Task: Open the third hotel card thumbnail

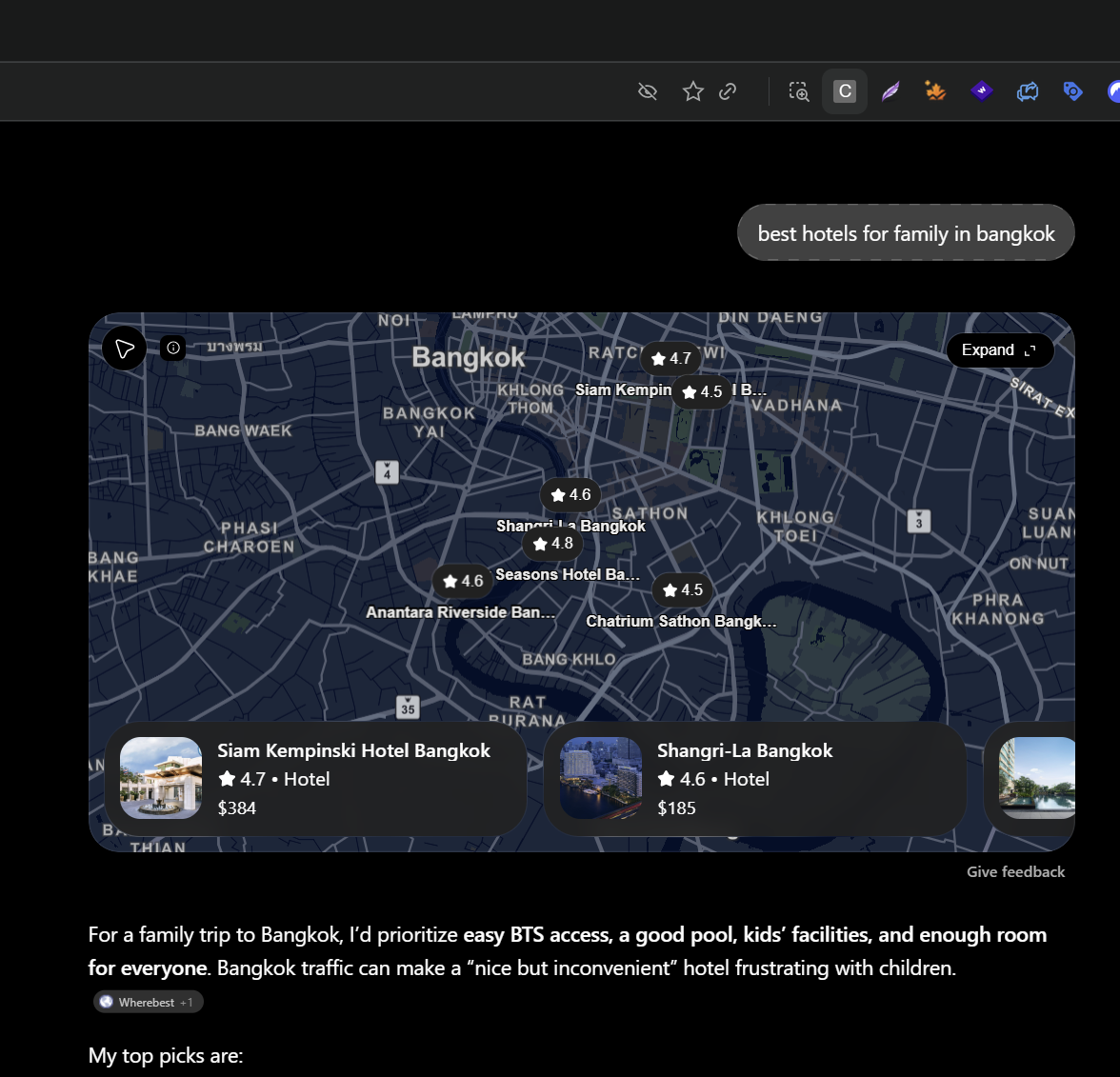Action: (x=1036, y=778)
